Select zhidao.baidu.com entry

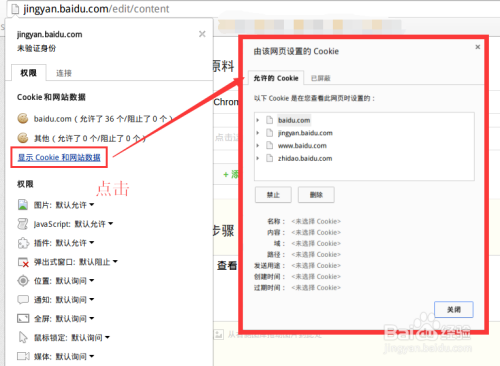tap(305, 158)
